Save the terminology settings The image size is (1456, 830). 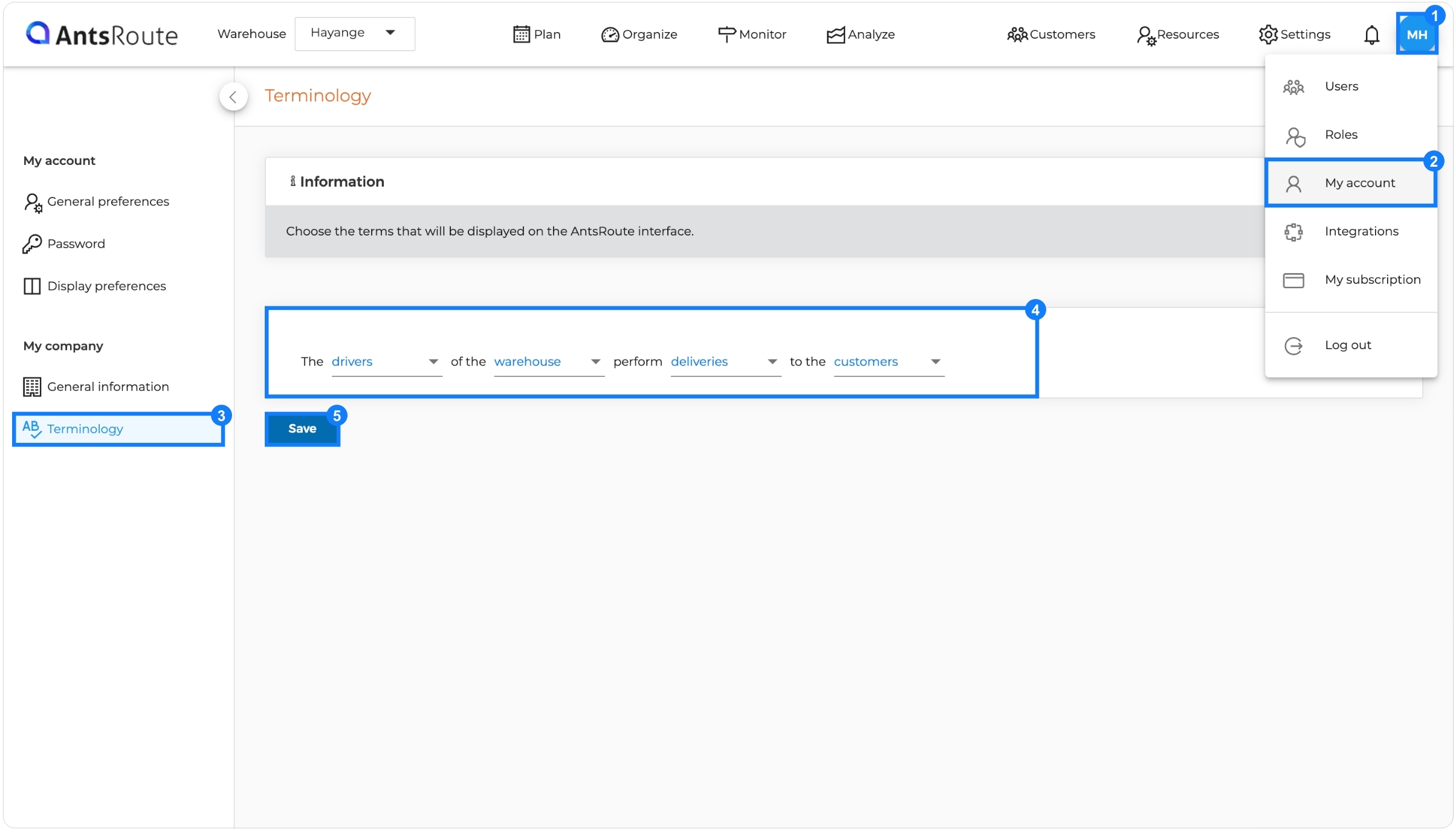(302, 429)
